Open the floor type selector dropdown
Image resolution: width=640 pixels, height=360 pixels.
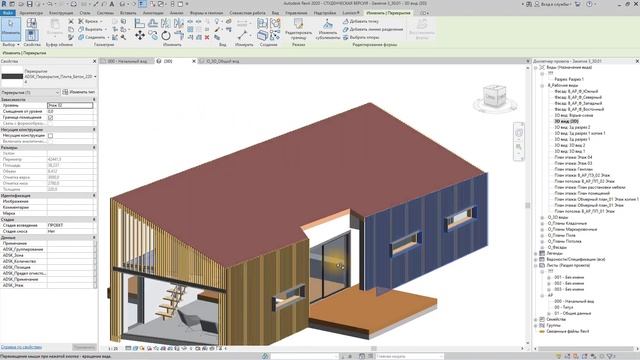(95, 77)
